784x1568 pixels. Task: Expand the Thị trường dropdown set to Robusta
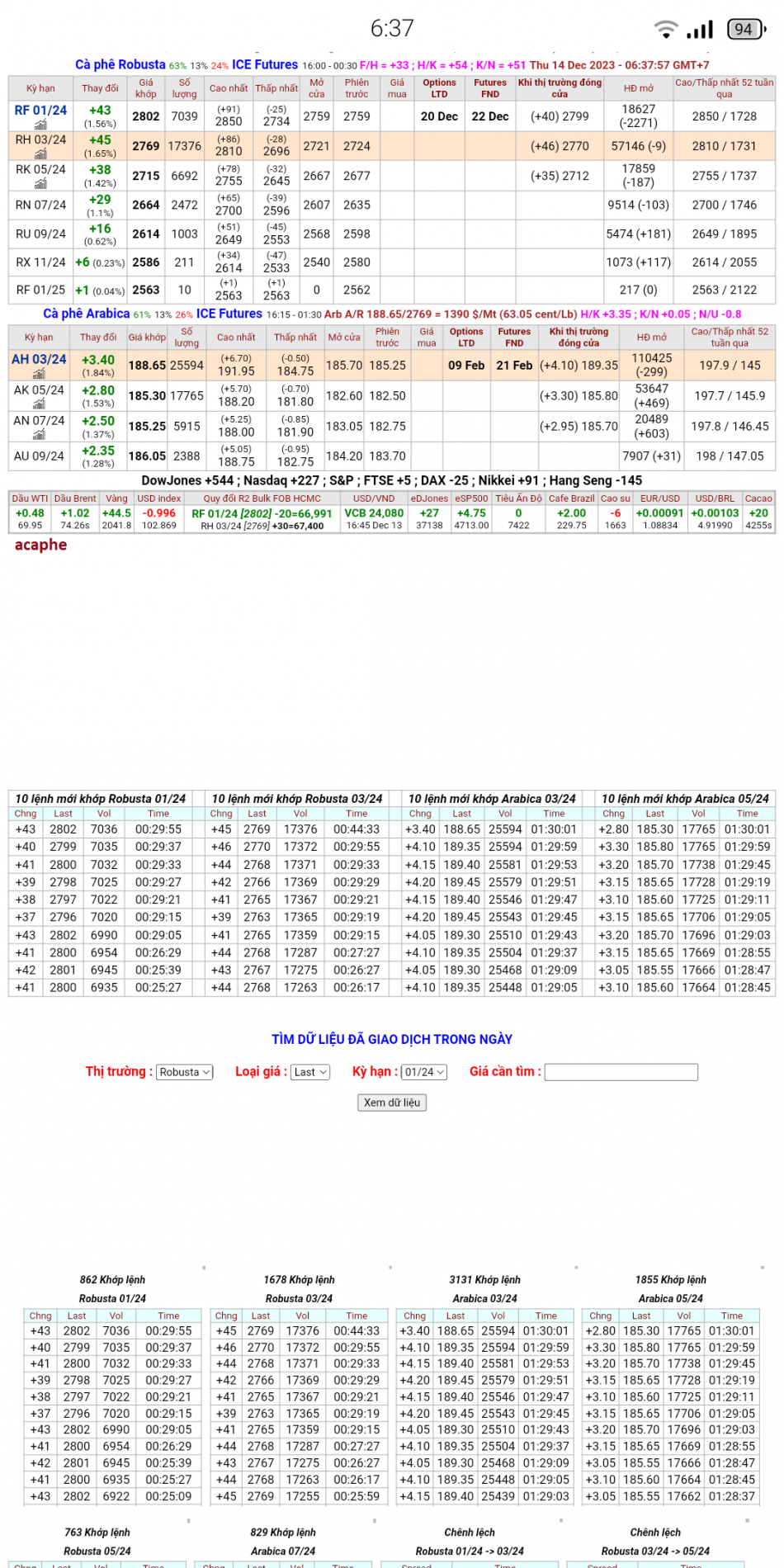(x=185, y=1072)
